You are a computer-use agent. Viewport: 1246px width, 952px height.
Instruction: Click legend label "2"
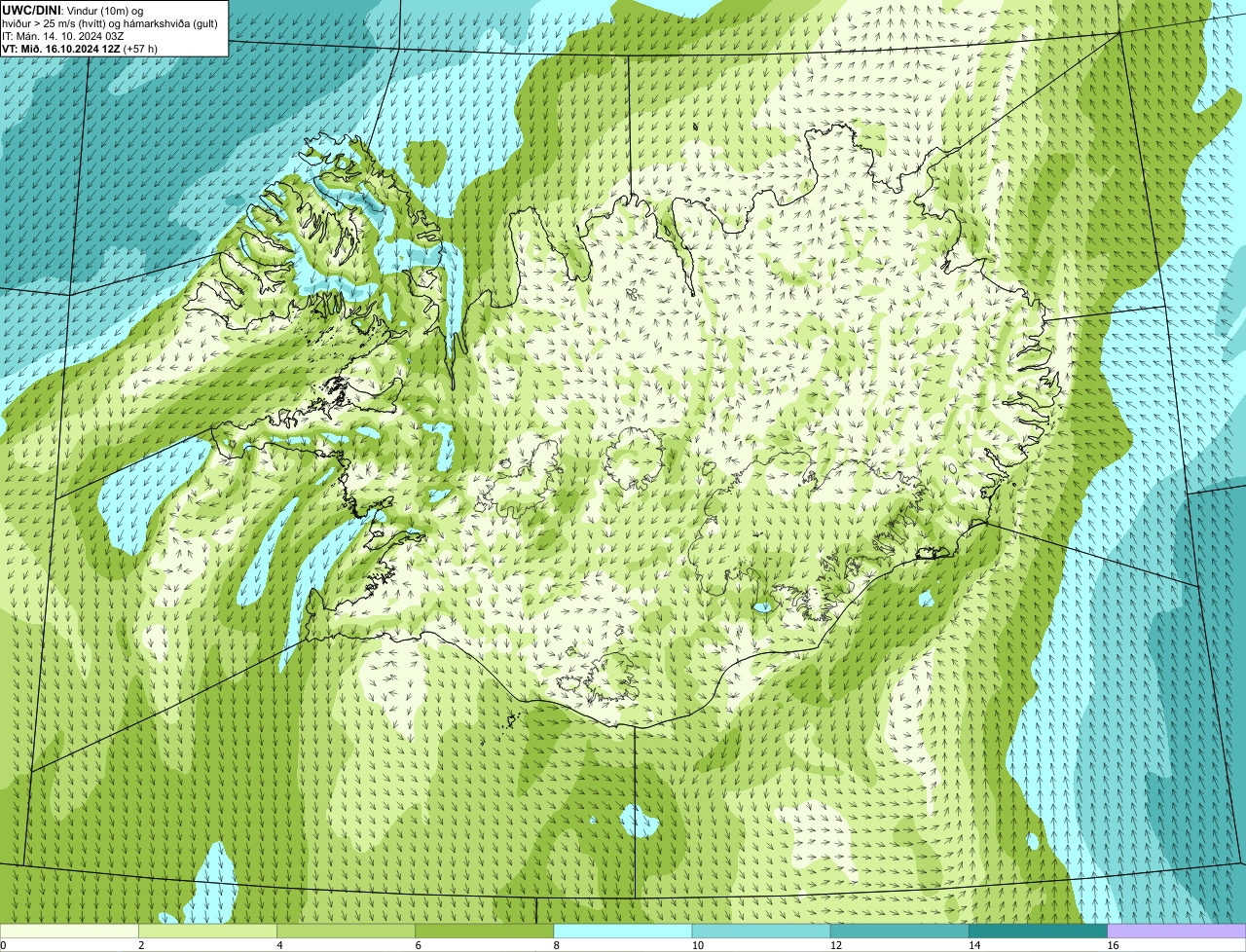pos(141,945)
